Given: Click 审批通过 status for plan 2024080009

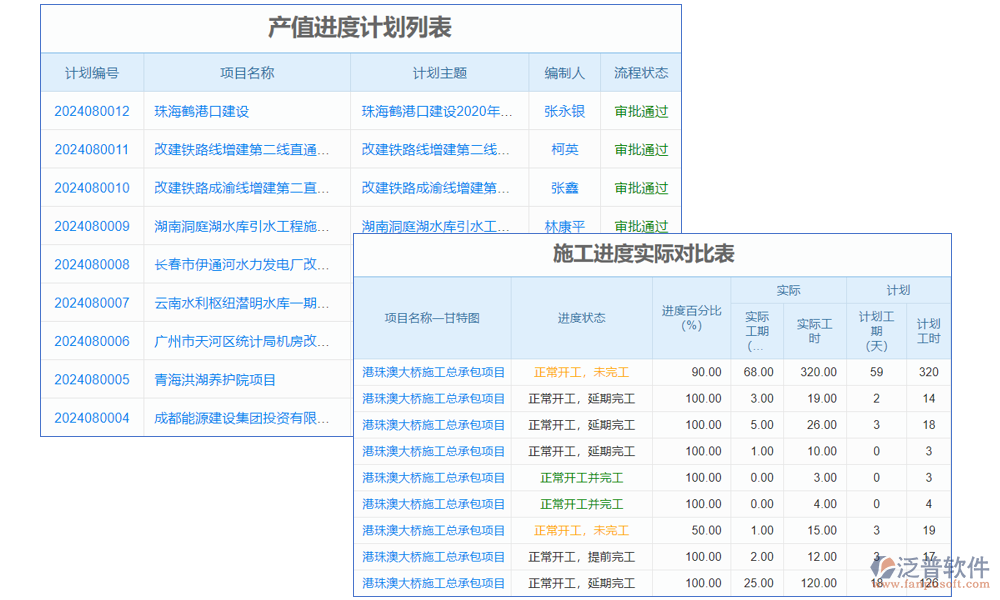Looking at the screenshot, I should click(x=640, y=226).
